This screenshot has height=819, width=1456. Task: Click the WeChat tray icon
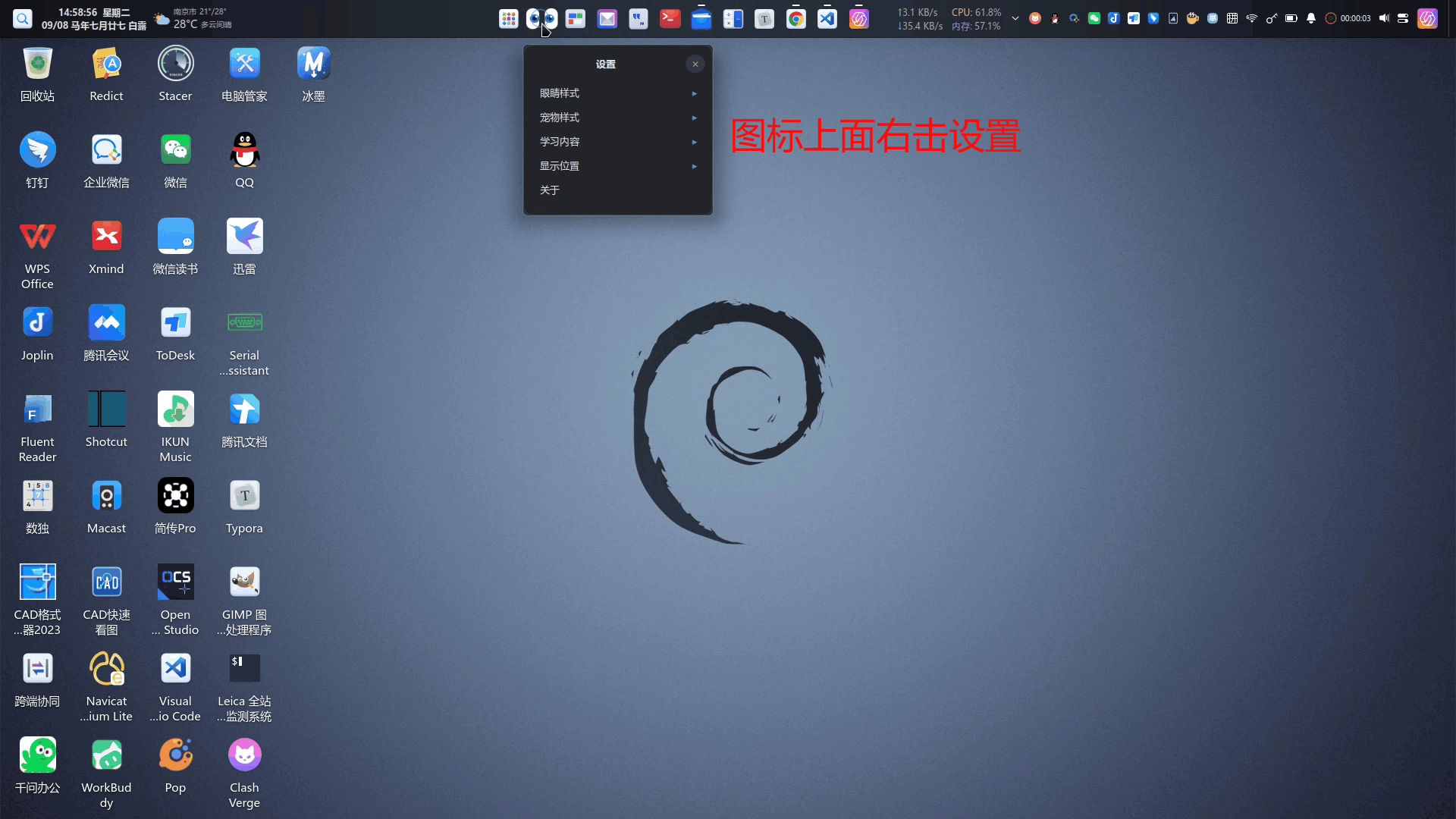pos(1094,19)
